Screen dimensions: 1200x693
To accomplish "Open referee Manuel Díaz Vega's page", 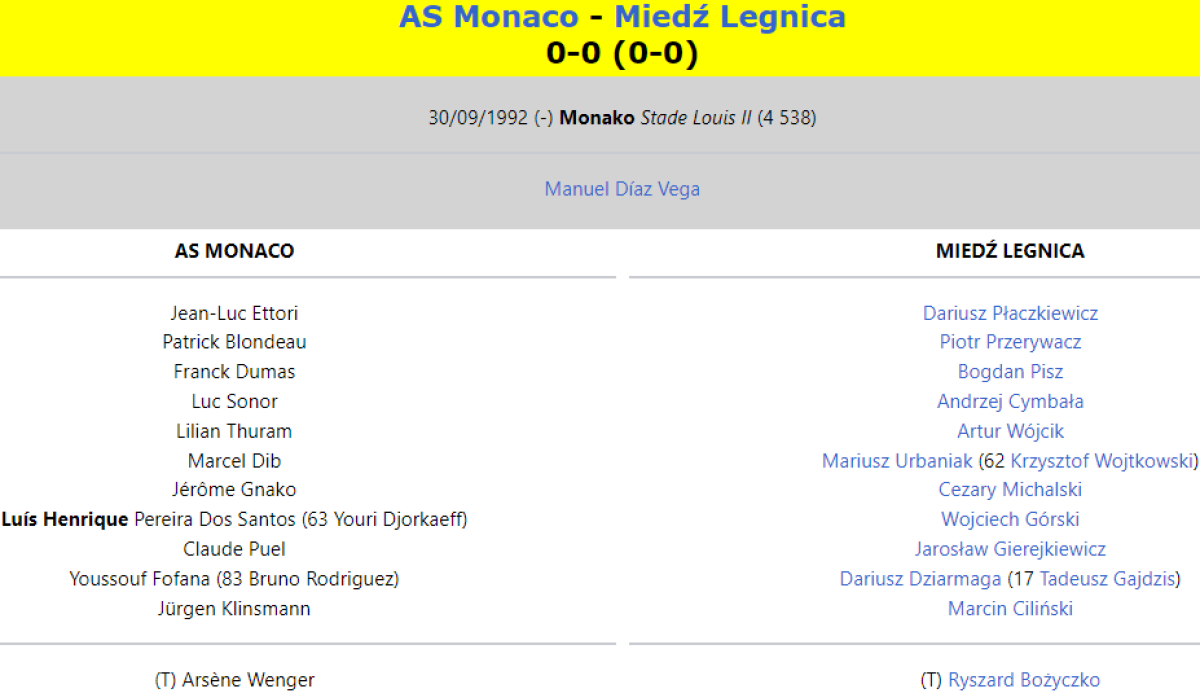I will click(622, 189).
